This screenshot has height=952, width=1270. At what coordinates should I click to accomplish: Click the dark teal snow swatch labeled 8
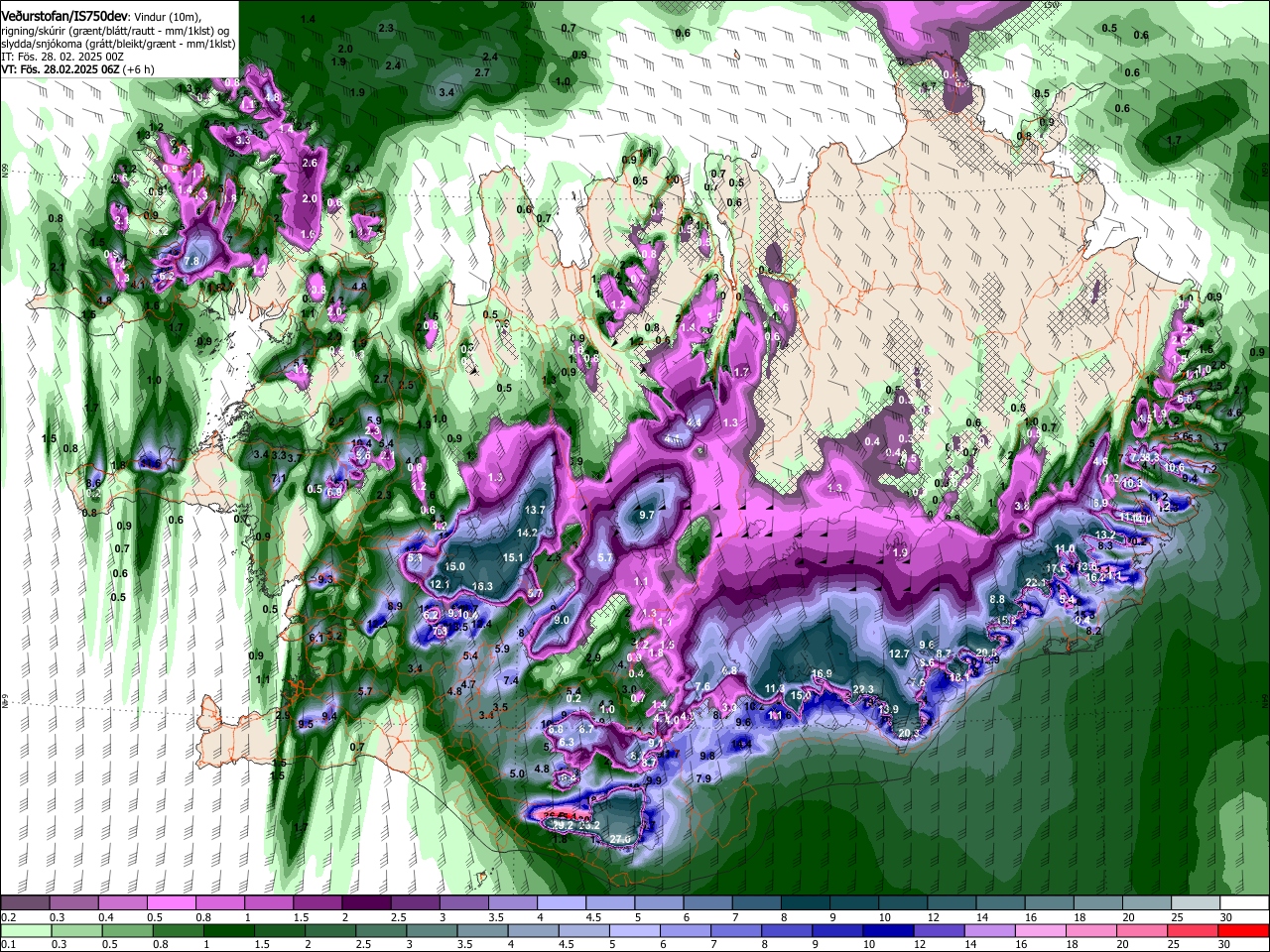806,903
